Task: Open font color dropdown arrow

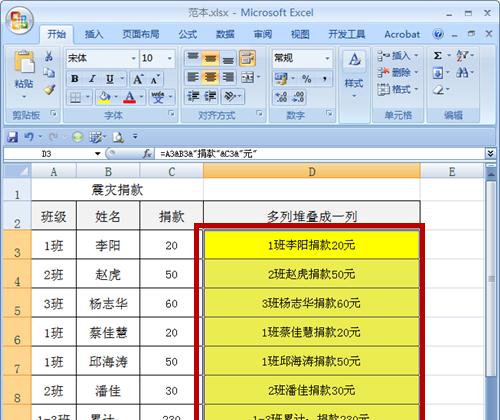Action: click(x=141, y=97)
